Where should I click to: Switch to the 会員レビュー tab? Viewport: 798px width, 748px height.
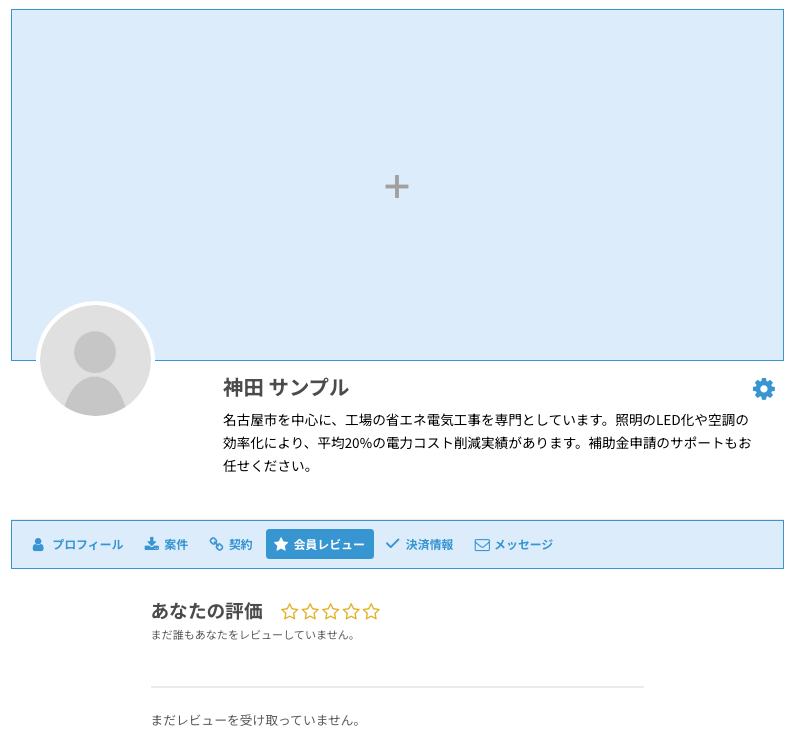[x=320, y=544]
